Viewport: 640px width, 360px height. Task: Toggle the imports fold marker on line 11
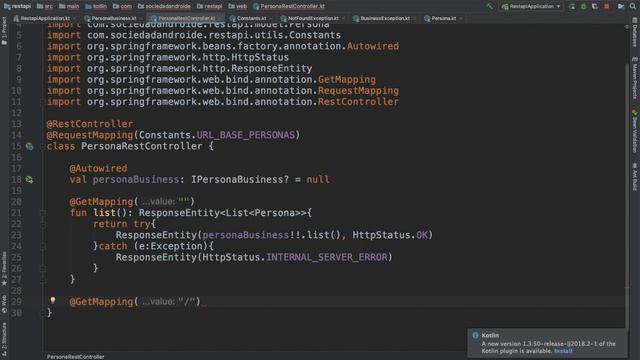click(x=42, y=102)
